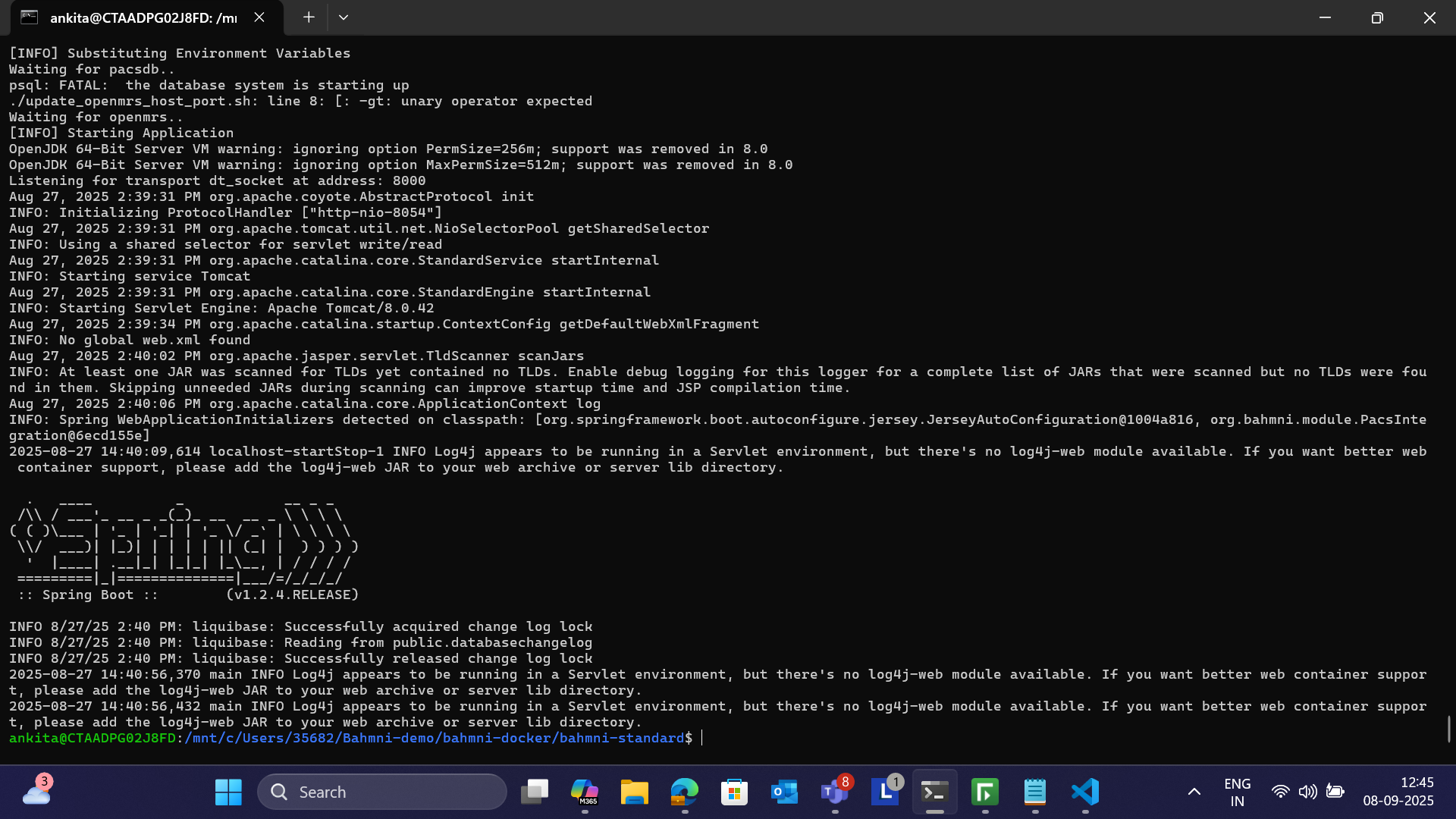
Task: Select the ankita@CTAADPG02J8FD terminal tab
Action: [x=143, y=17]
